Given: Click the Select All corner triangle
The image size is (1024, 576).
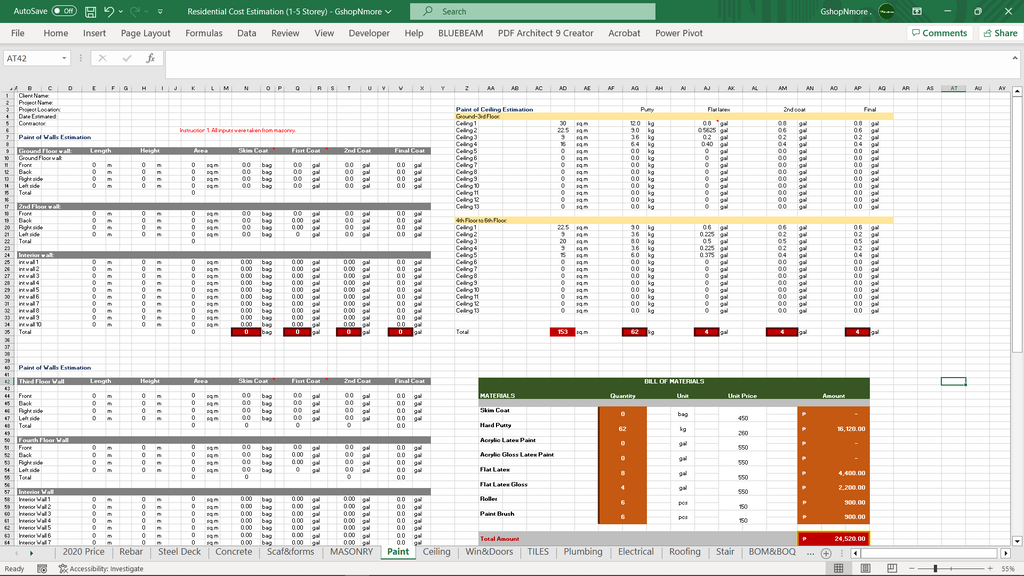Looking at the screenshot, I should pyautogui.click(x=12, y=88).
